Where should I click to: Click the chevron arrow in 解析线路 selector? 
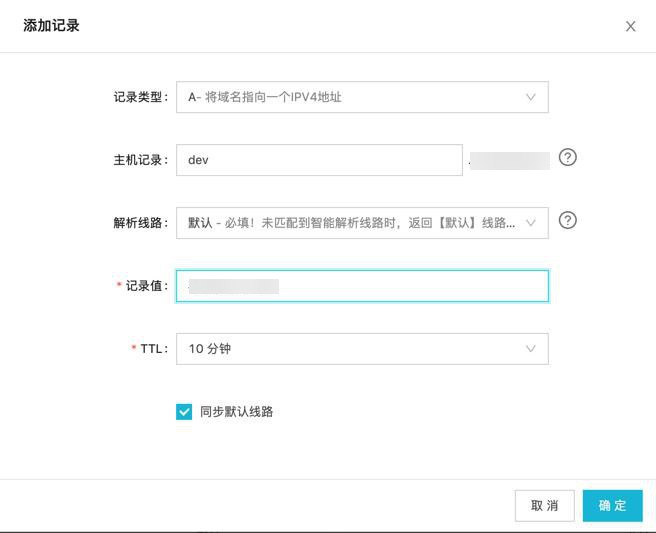(x=531, y=223)
